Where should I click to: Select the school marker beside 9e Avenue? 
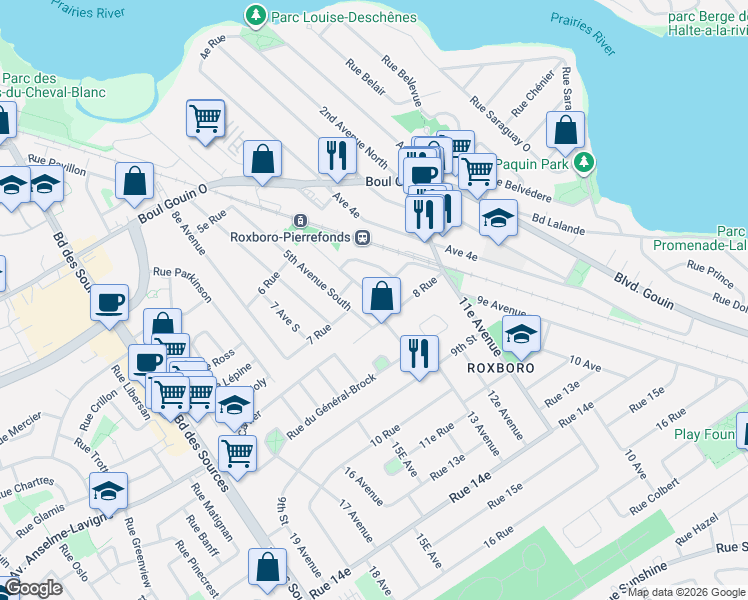pyautogui.click(x=521, y=335)
